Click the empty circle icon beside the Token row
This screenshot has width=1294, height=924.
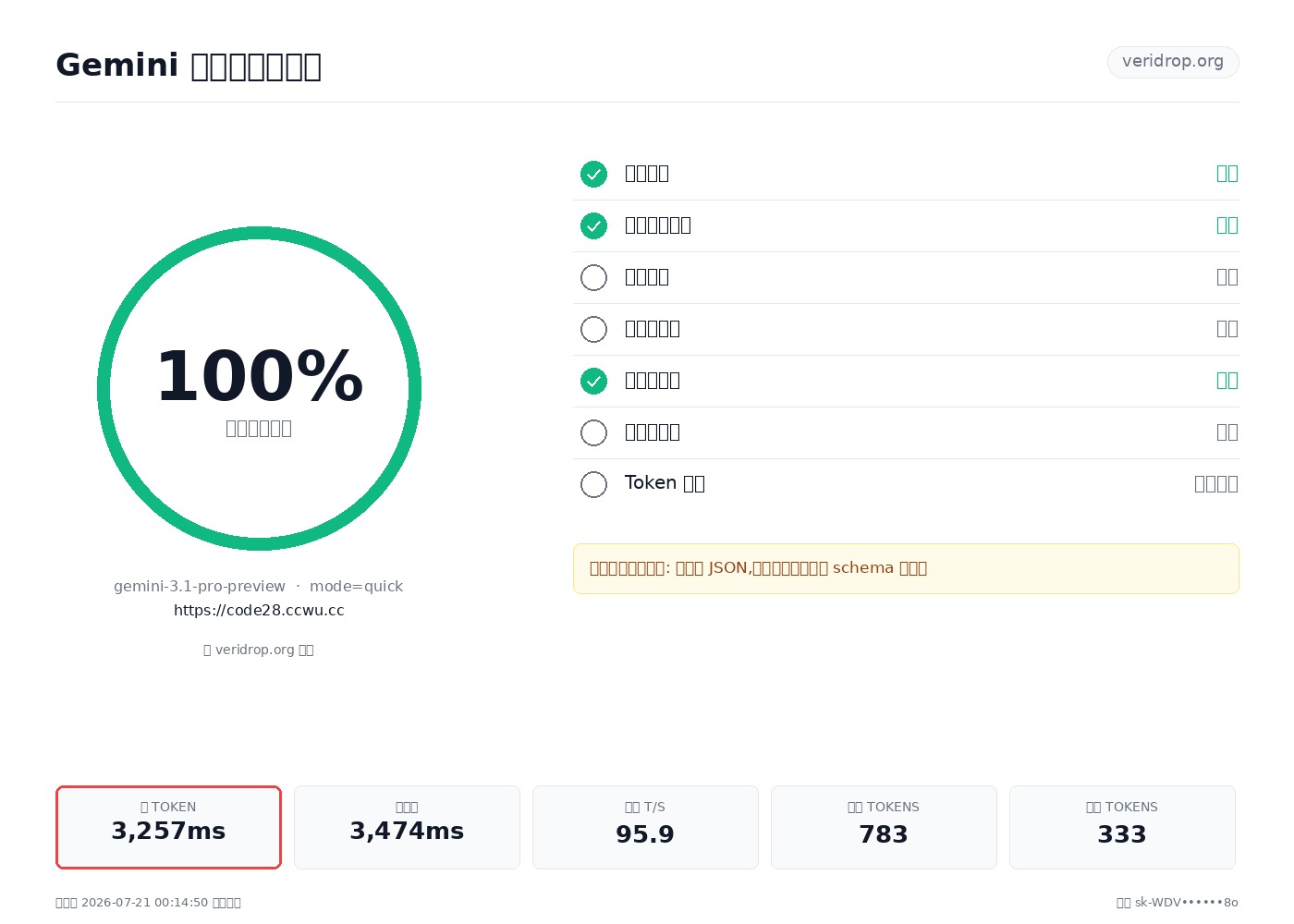pyautogui.click(x=593, y=484)
